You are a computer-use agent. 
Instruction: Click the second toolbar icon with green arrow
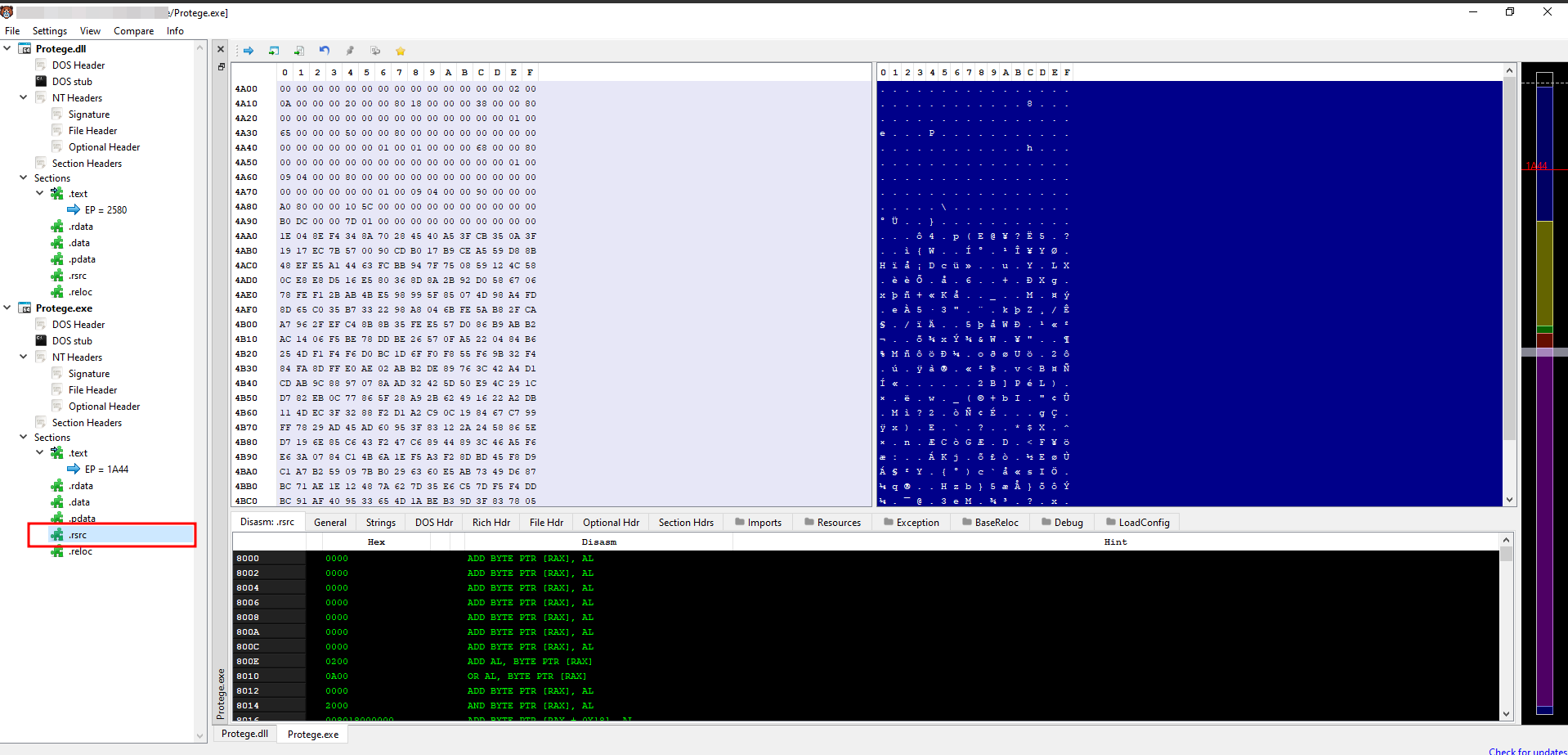[274, 51]
